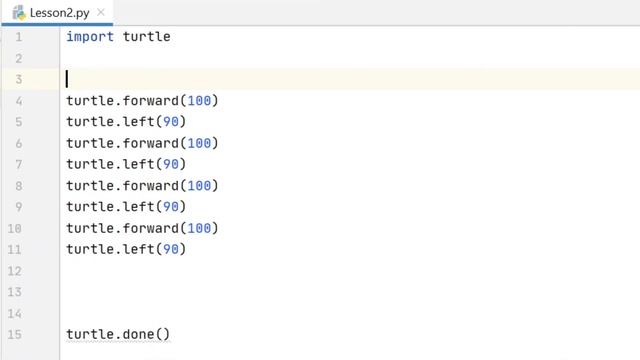Click turtle.done() on line 15
This screenshot has height=360, width=640.
tap(118, 335)
